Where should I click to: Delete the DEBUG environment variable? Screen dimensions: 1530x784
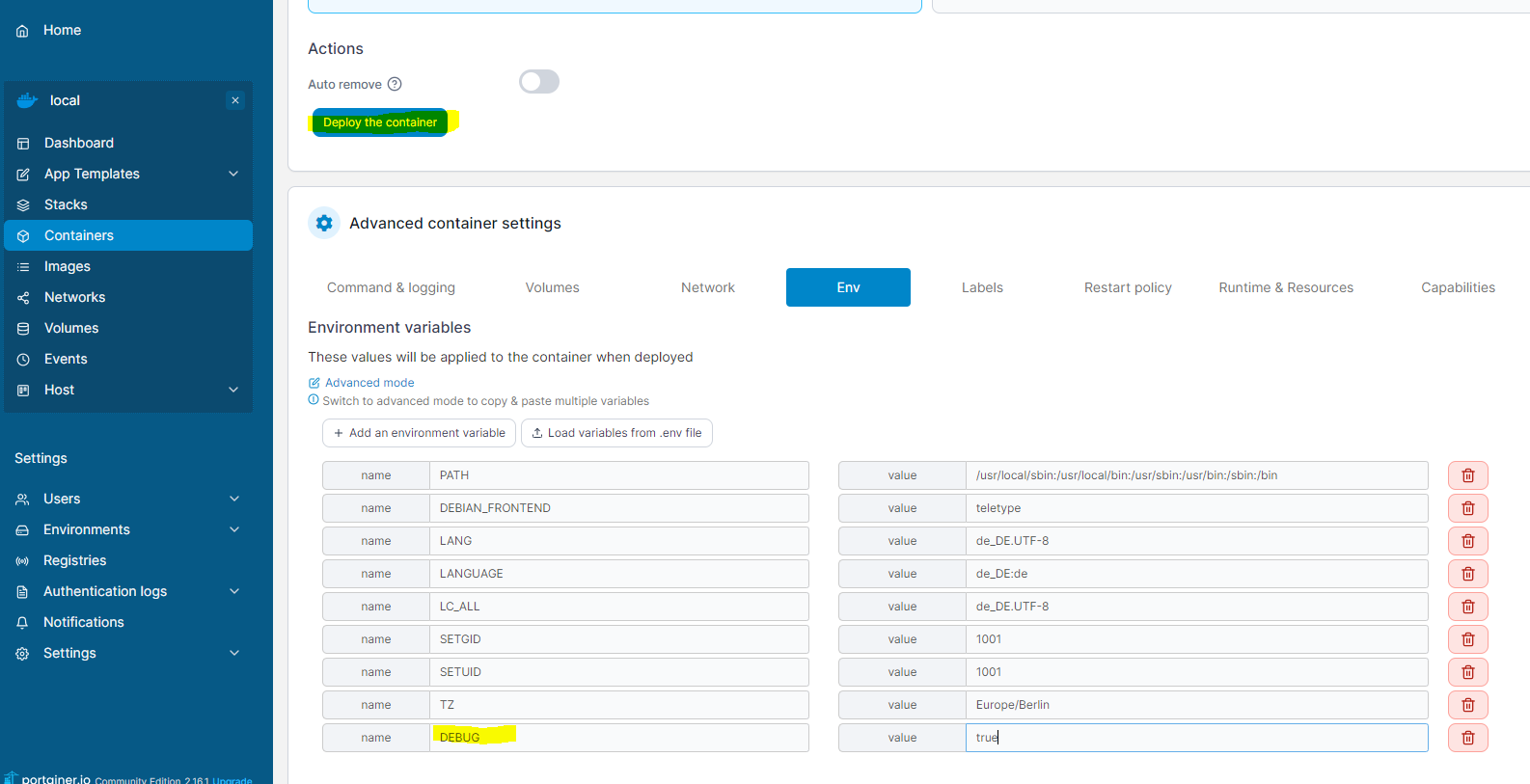[1468, 738]
